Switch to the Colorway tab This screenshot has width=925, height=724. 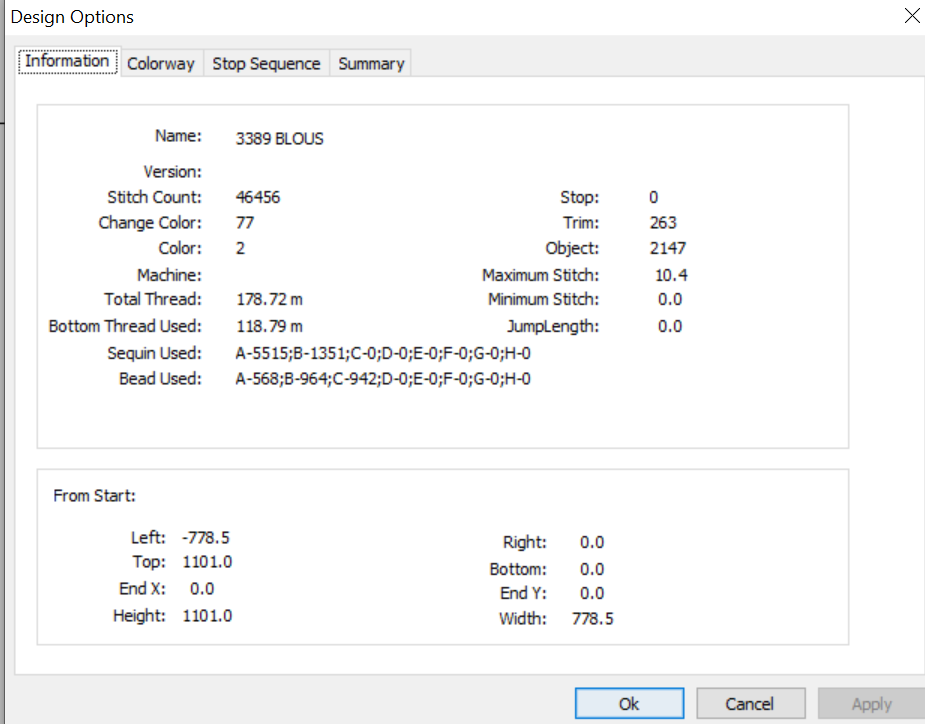(161, 63)
